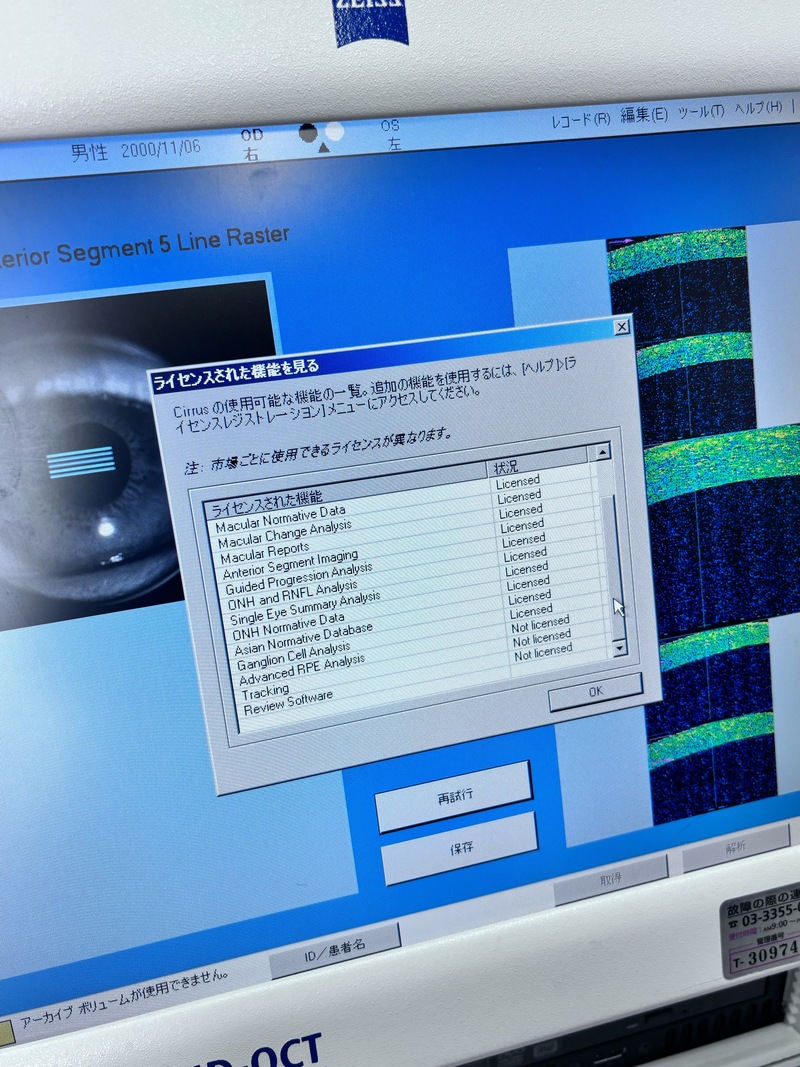Select the OS left eye indicator
This screenshot has width=800, height=1067.
pos(391,135)
